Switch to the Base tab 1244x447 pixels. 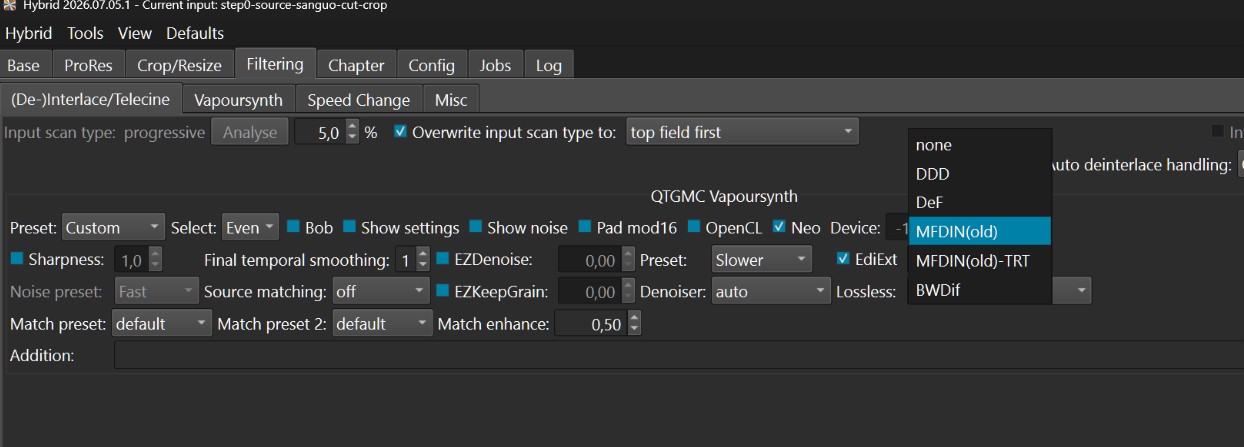click(x=24, y=65)
